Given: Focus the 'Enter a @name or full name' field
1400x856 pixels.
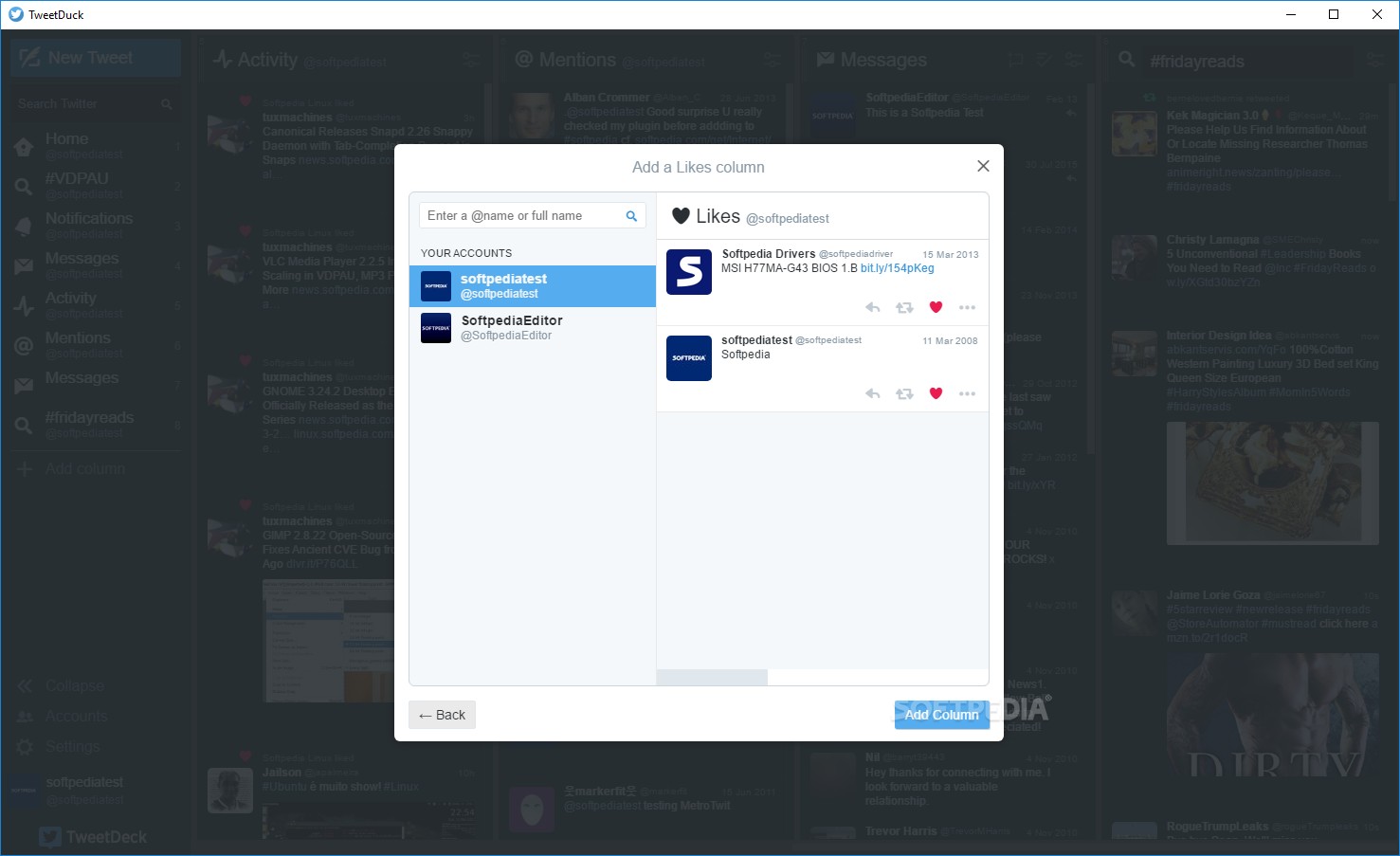Looking at the screenshot, I should click(532, 216).
